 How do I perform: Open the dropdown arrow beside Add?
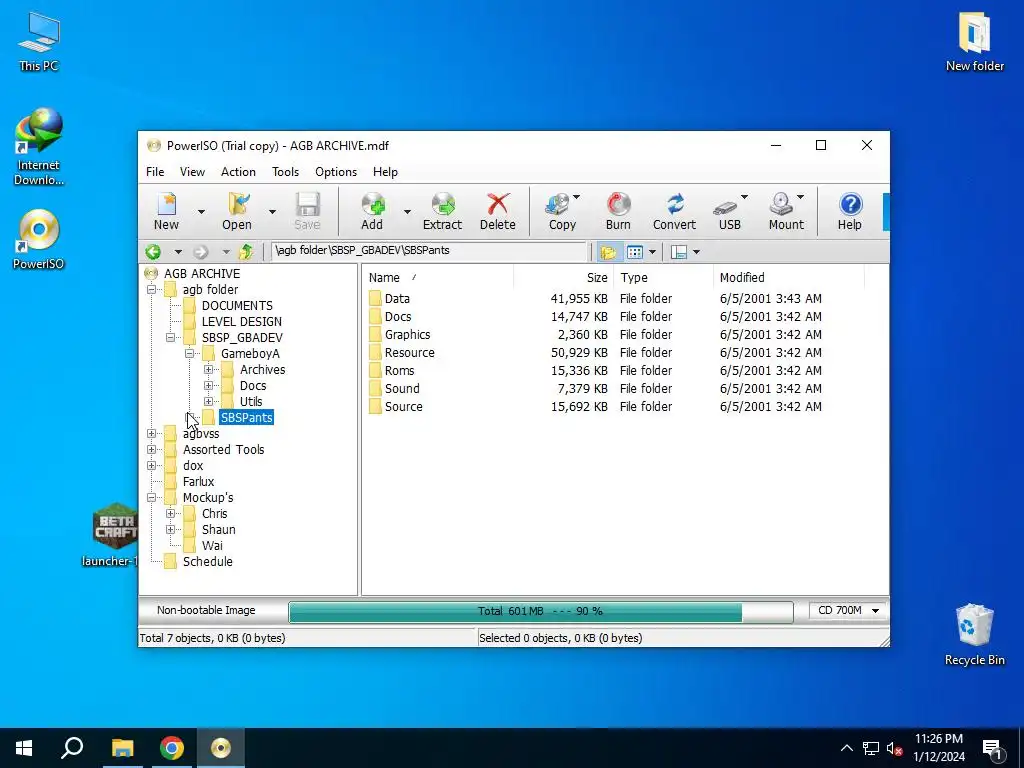point(407,212)
